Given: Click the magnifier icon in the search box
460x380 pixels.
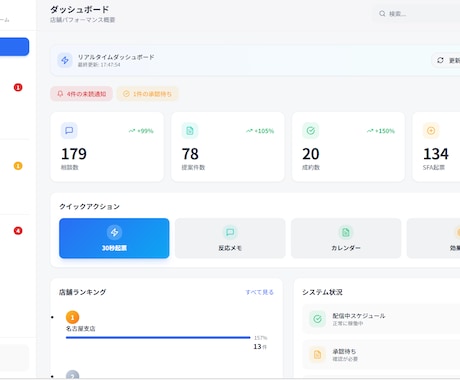Looking at the screenshot, I should pyautogui.click(x=382, y=14).
